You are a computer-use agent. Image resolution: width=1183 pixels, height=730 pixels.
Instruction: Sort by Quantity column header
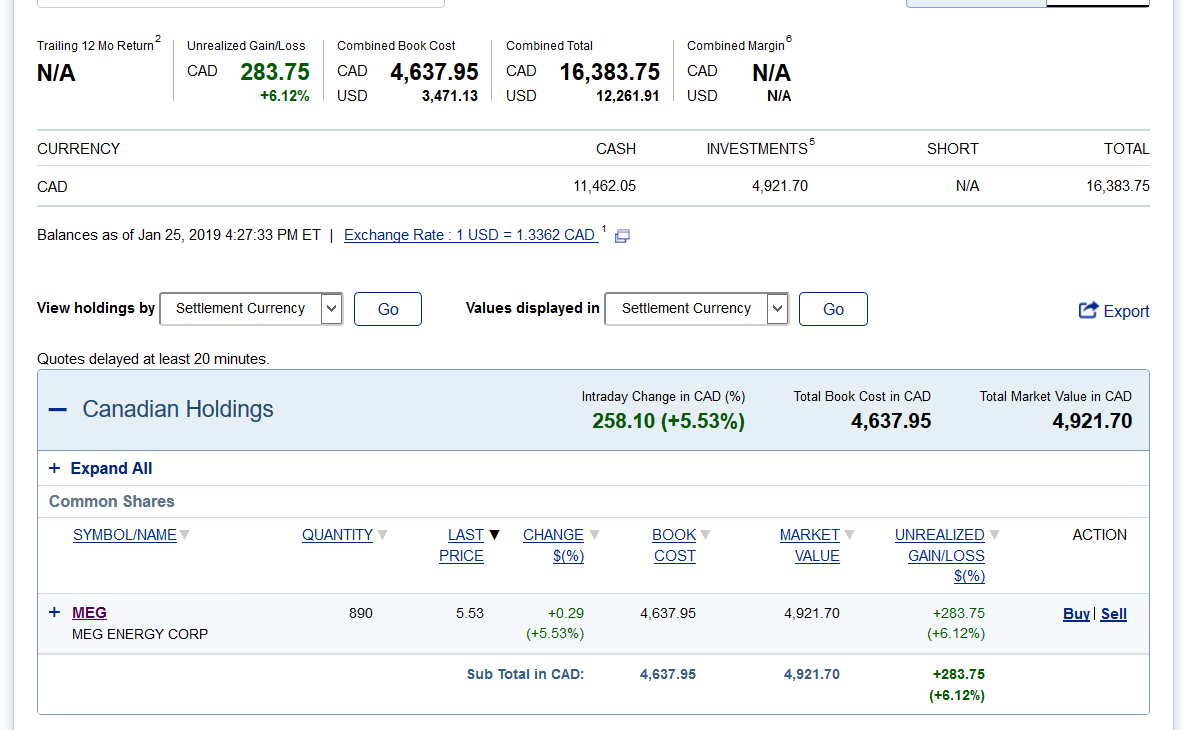(337, 535)
